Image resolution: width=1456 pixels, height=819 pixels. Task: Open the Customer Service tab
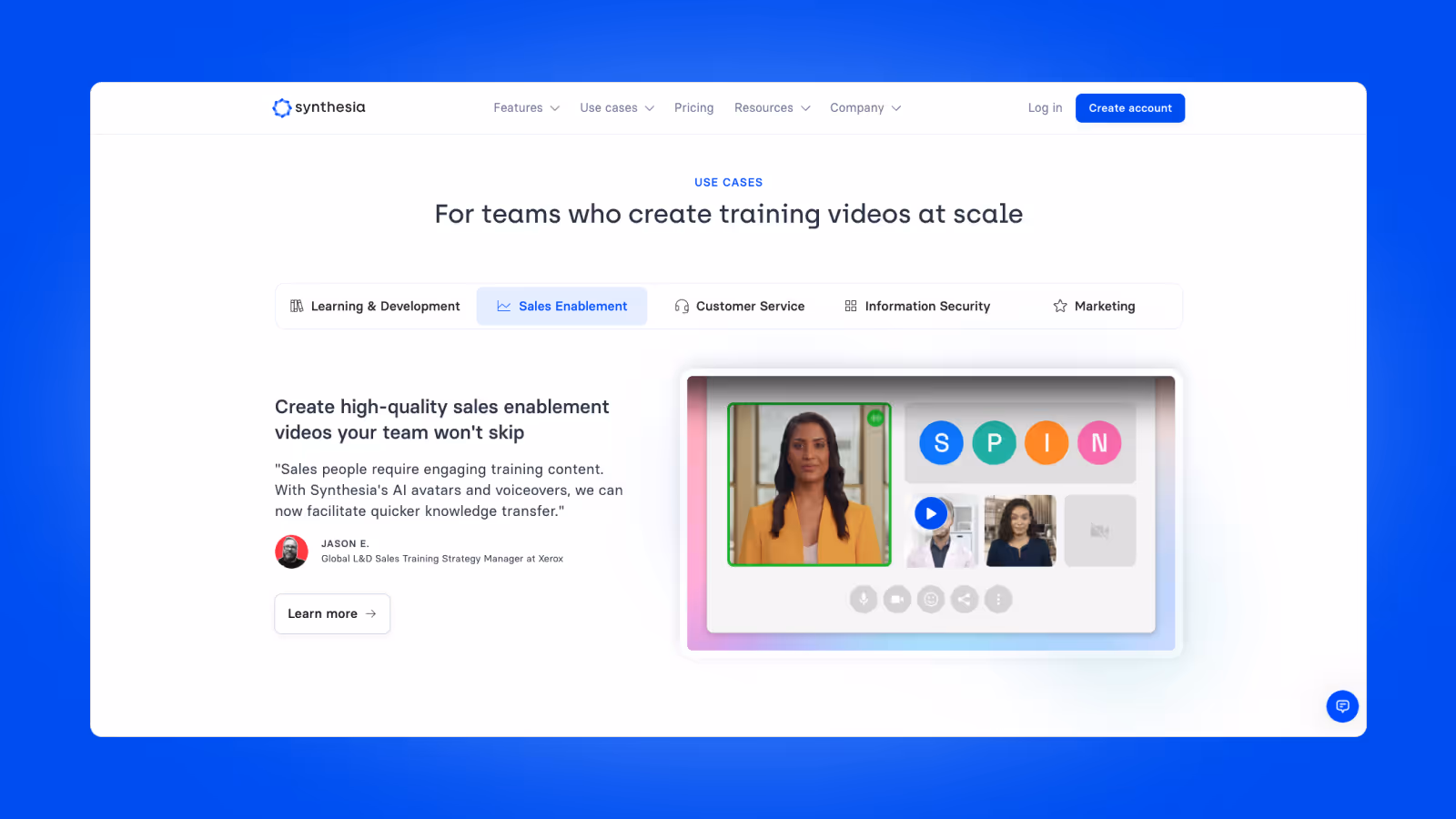click(x=739, y=307)
